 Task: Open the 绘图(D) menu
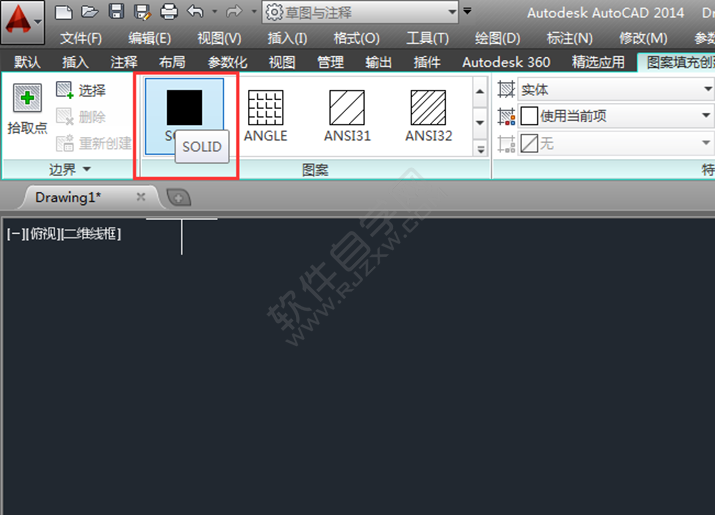497,38
